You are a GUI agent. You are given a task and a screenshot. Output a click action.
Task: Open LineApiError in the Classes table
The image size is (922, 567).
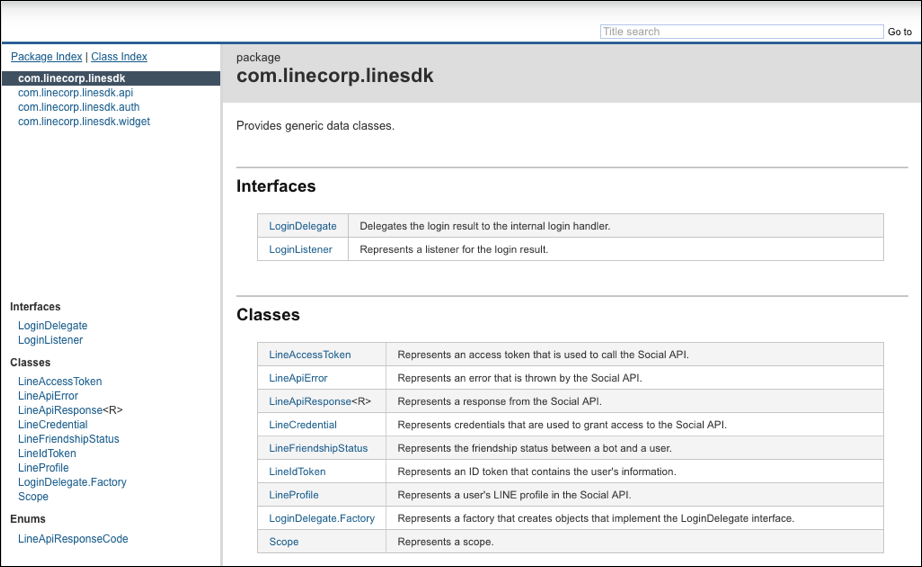click(x=298, y=378)
